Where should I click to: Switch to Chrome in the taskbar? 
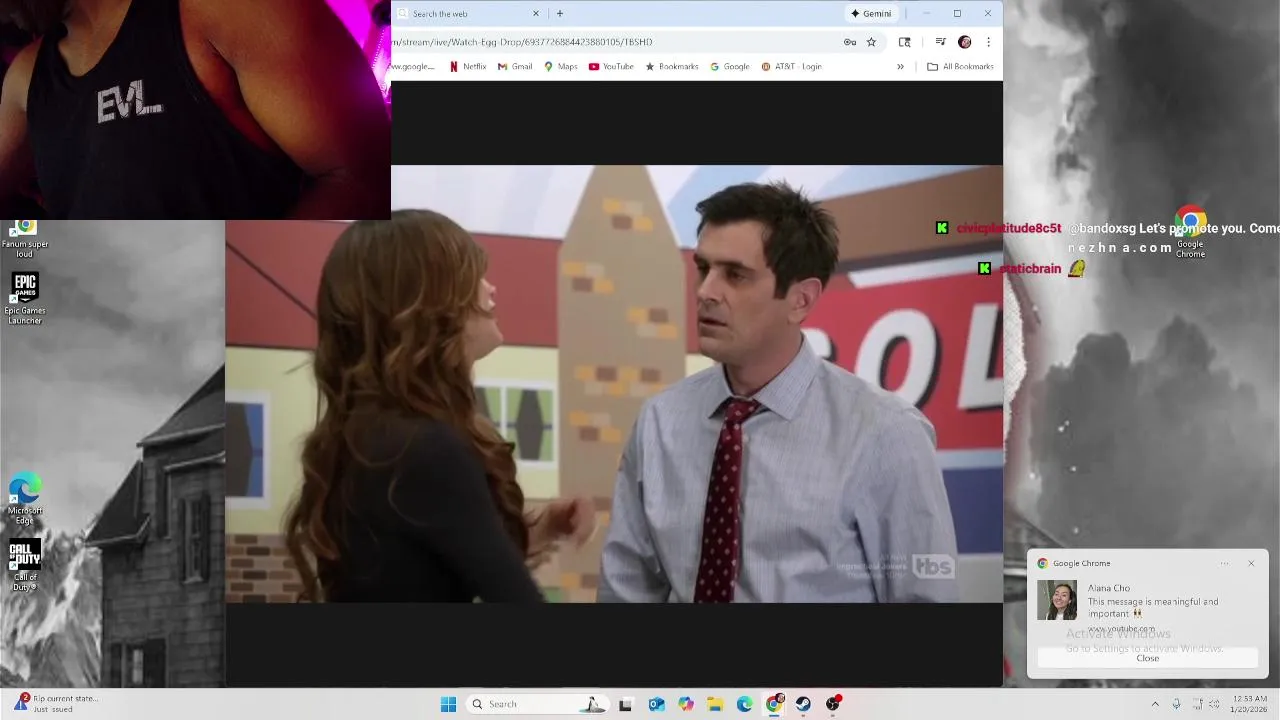(774, 704)
